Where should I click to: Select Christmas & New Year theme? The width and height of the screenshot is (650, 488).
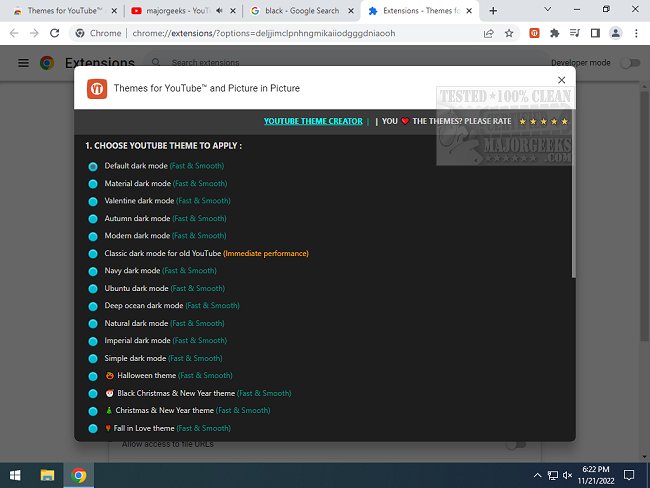(93, 411)
